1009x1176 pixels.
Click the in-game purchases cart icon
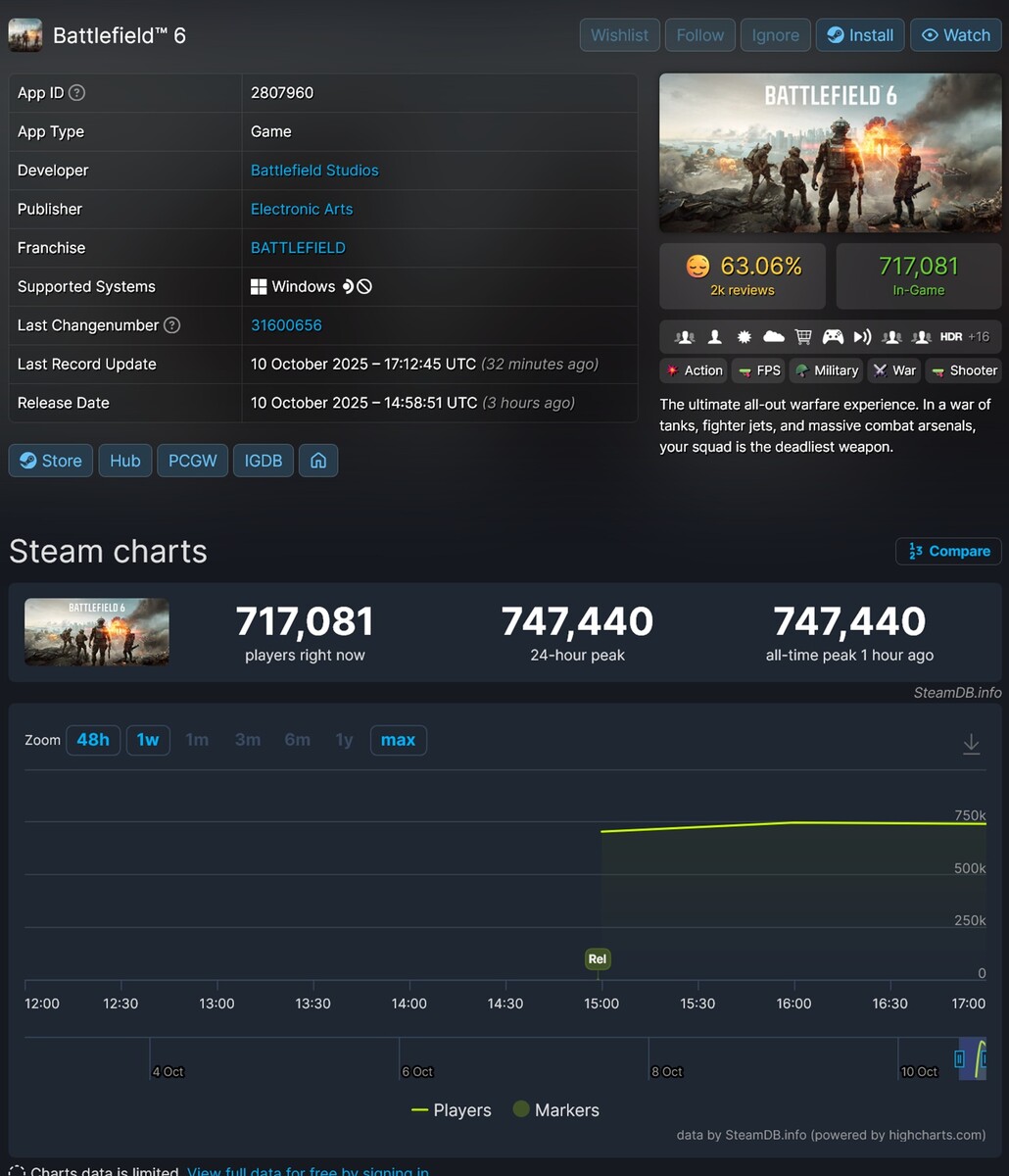[803, 336]
